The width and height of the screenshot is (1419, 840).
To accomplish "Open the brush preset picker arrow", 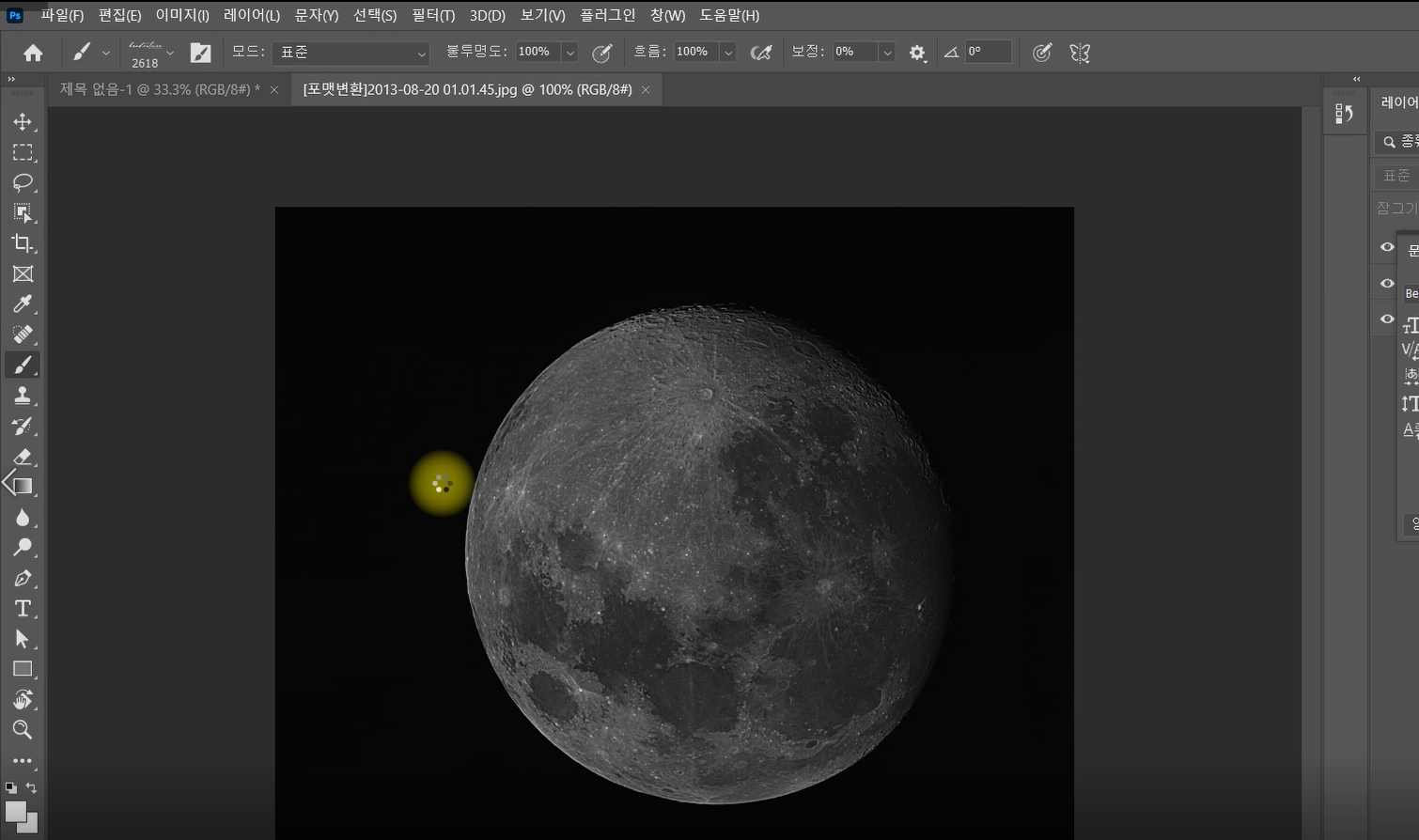I will click(170, 53).
